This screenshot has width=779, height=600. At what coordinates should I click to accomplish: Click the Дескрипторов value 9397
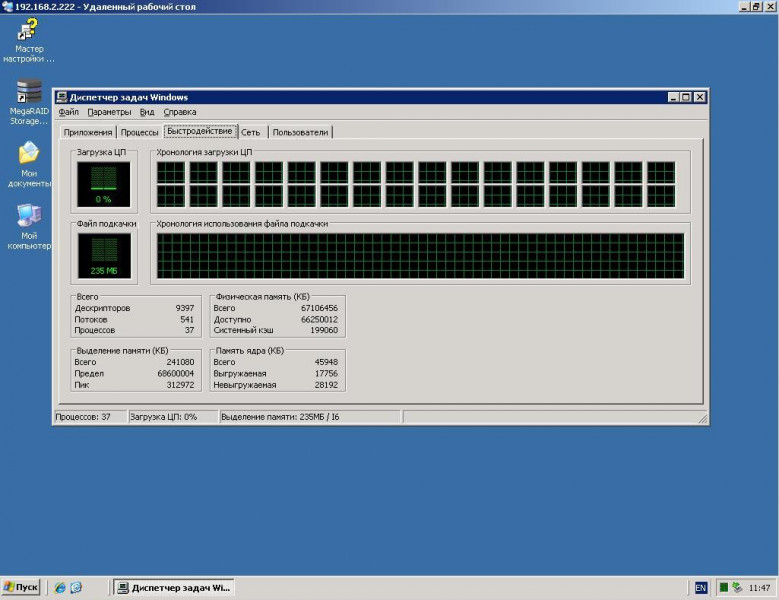[185, 308]
